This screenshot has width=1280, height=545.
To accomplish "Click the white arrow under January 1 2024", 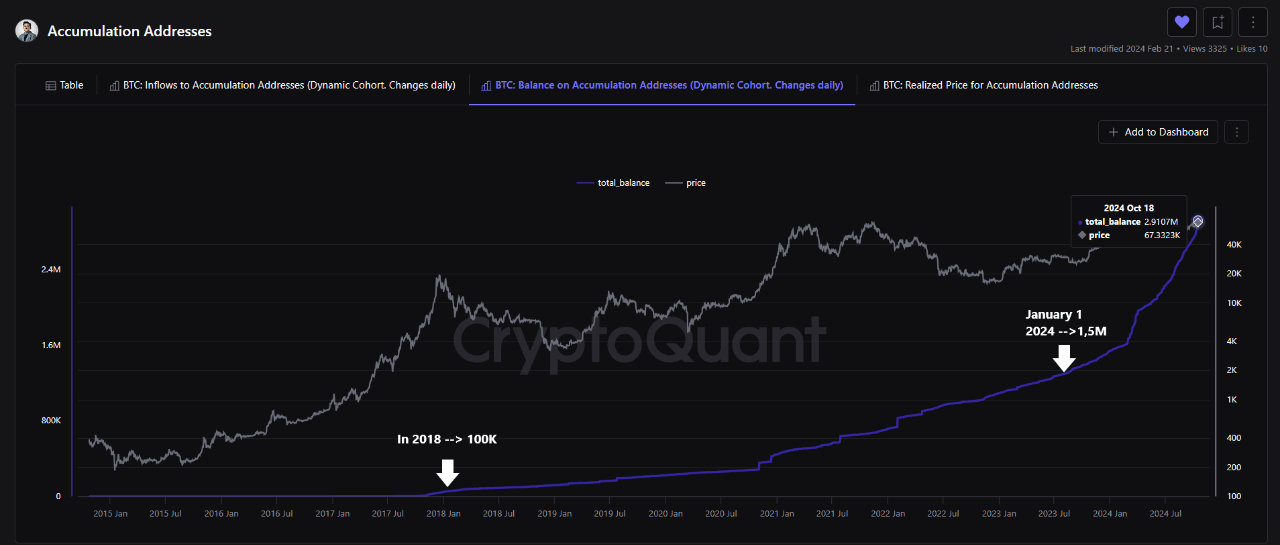I will pos(1064,357).
